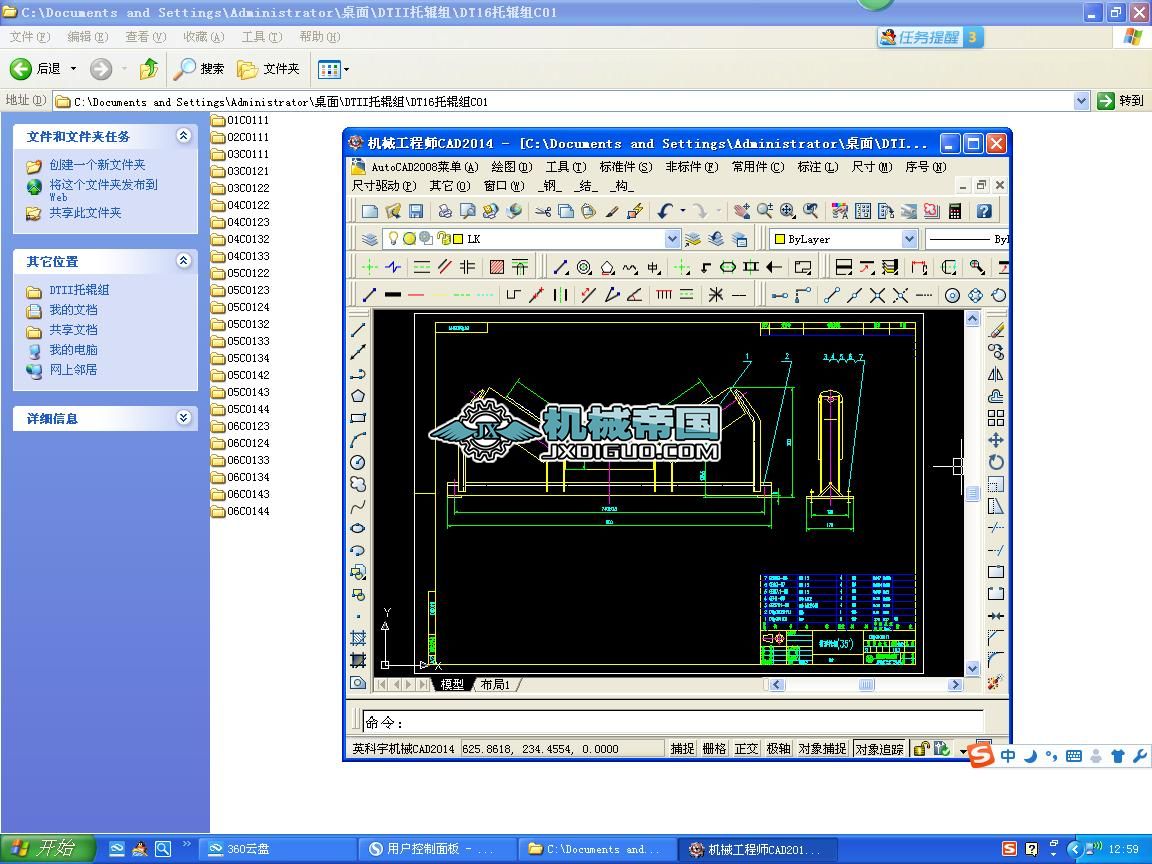Expand the ByLayer color dropdown
The width and height of the screenshot is (1152, 864).
(x=909, y=239)
